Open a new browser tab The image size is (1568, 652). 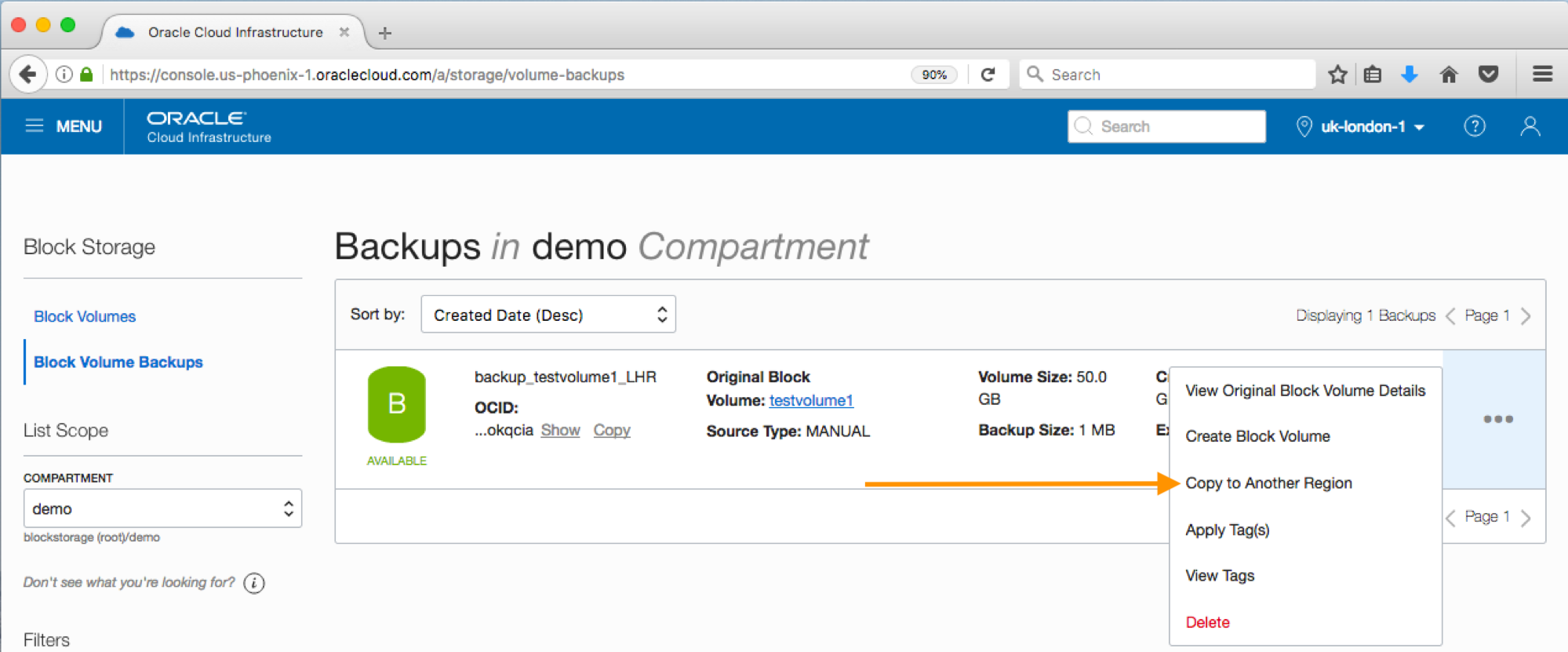384,33
